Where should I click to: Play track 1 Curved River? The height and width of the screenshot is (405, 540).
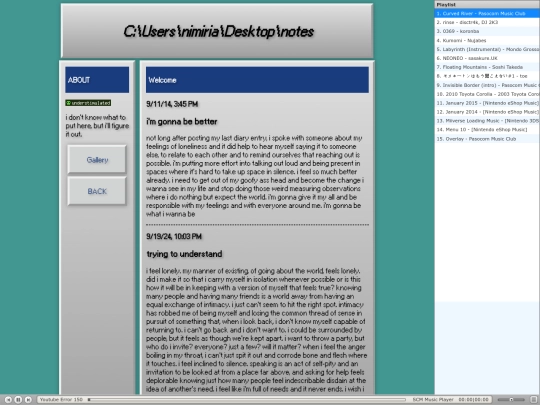click(x=487, y=13)
